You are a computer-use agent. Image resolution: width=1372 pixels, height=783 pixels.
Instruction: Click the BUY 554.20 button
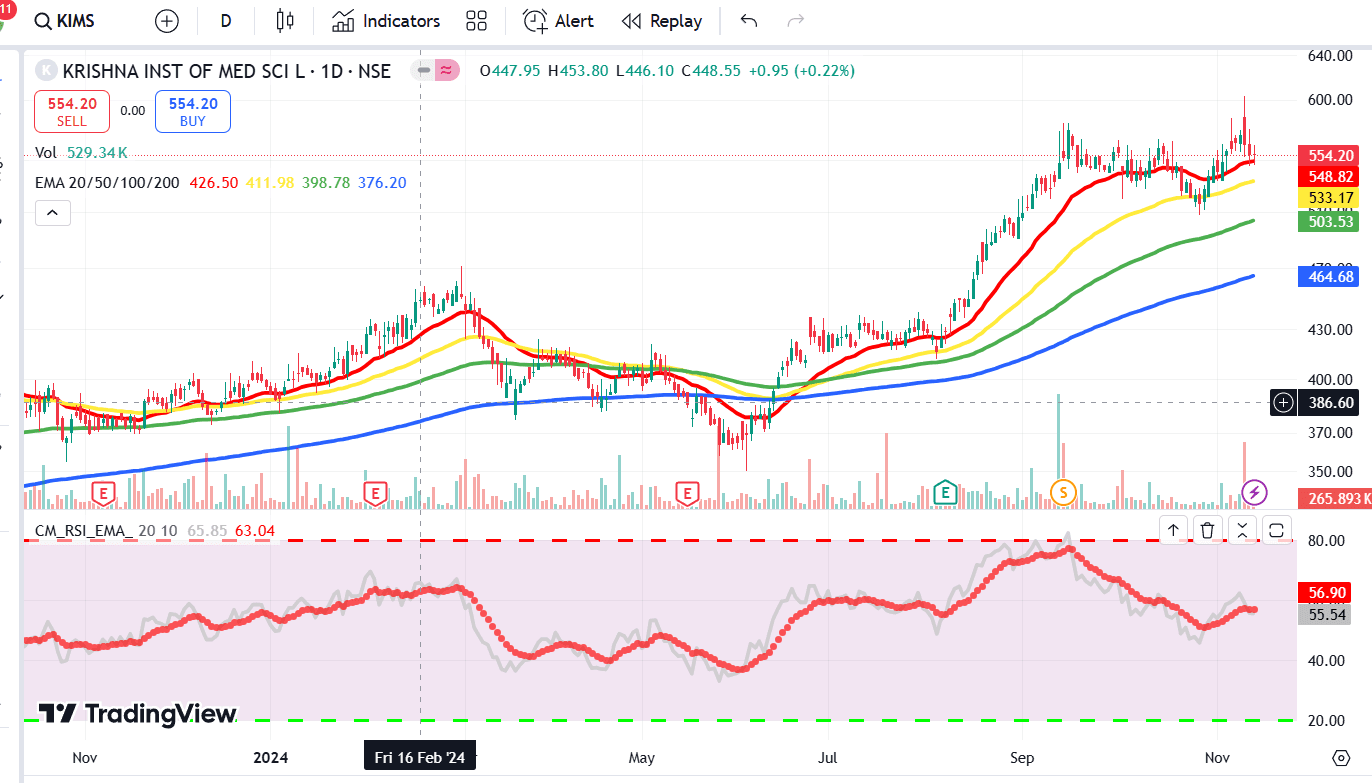(193, 111)
